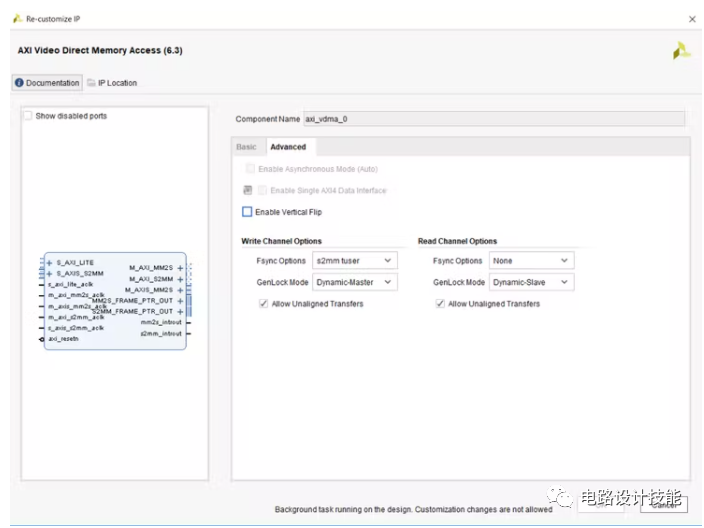Open Read Channel GenLock Mode dropdown
704x528 pixels.
tap(531, 282)
